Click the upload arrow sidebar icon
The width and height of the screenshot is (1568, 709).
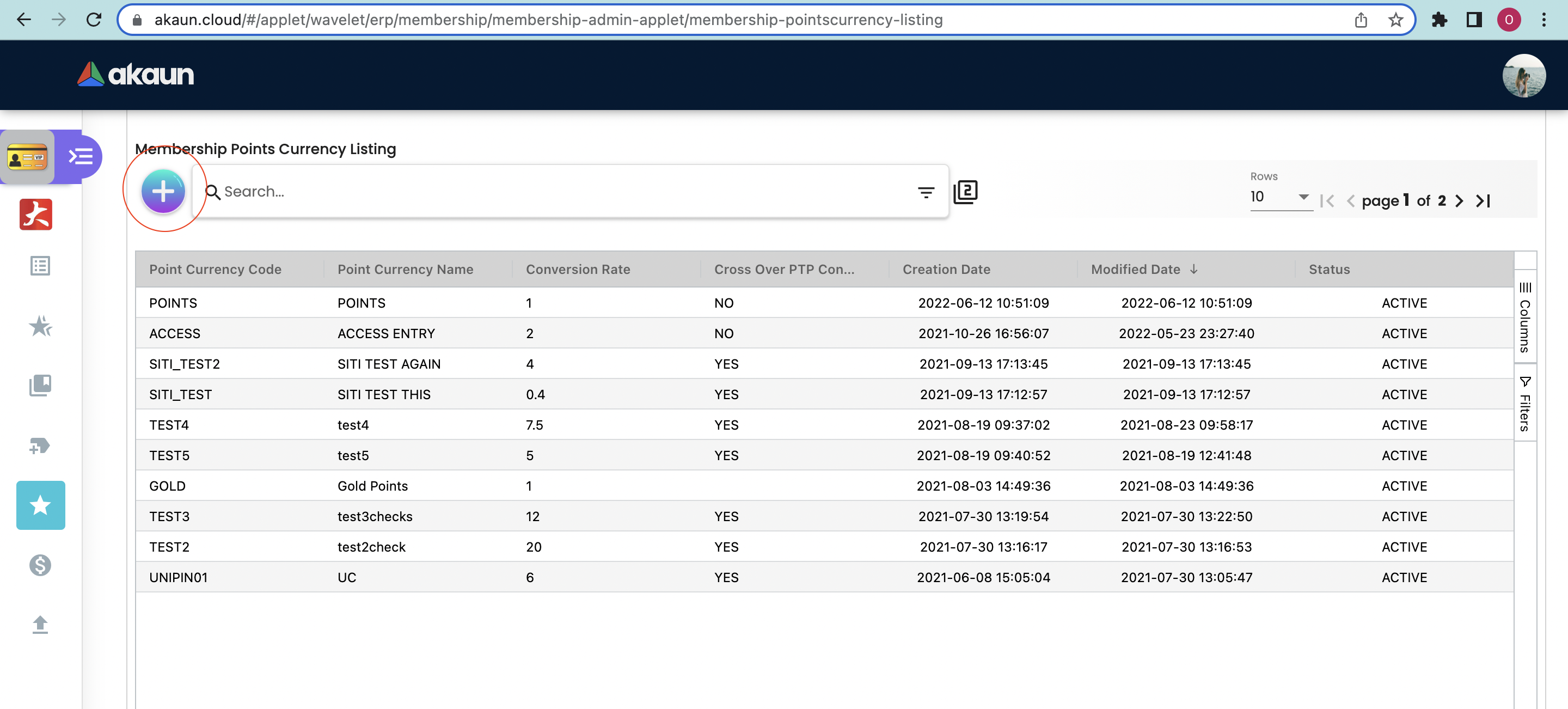[x=40, y=625]
